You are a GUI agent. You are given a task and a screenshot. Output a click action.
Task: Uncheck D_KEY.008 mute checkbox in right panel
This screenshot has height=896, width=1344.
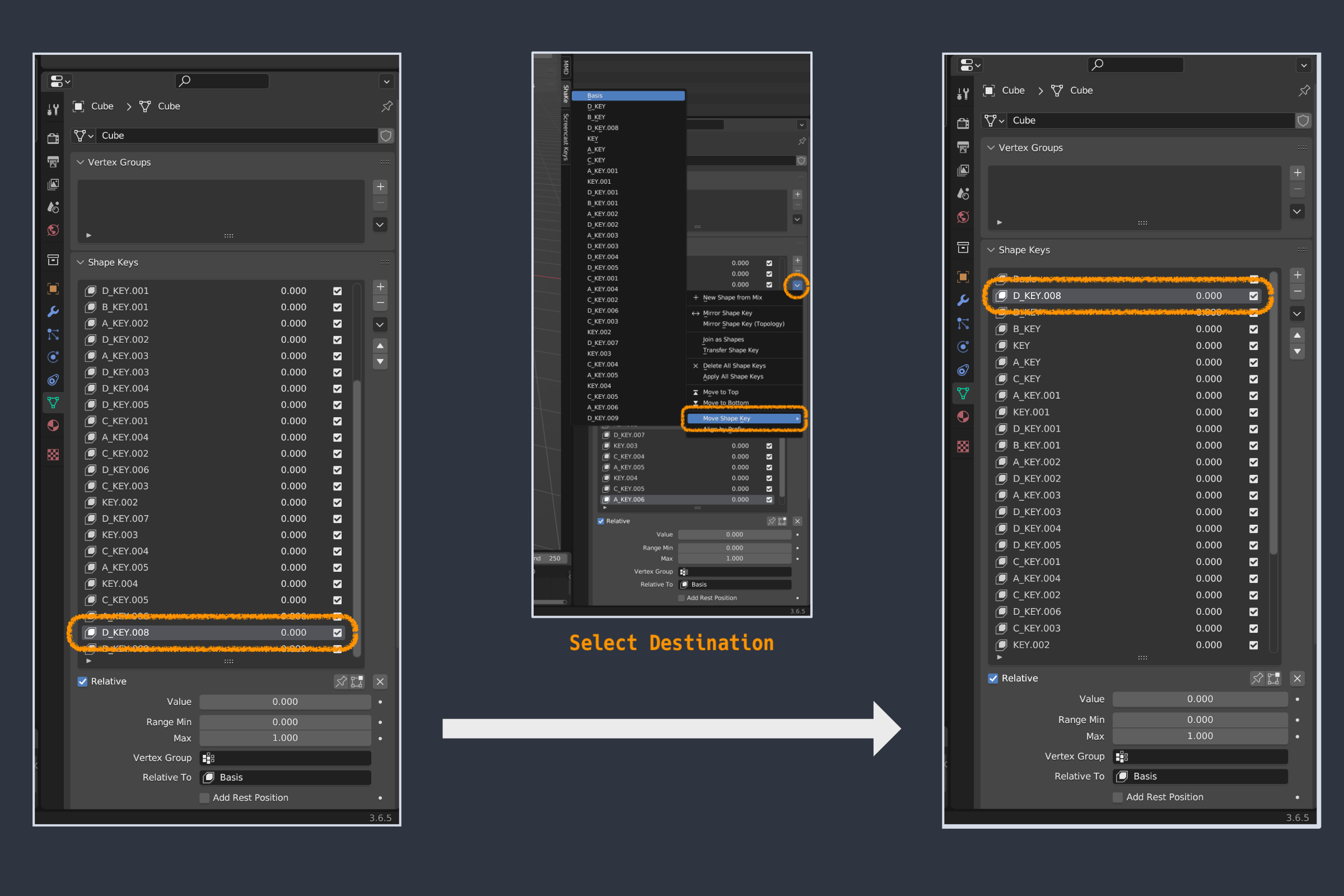pos(1254,296)
